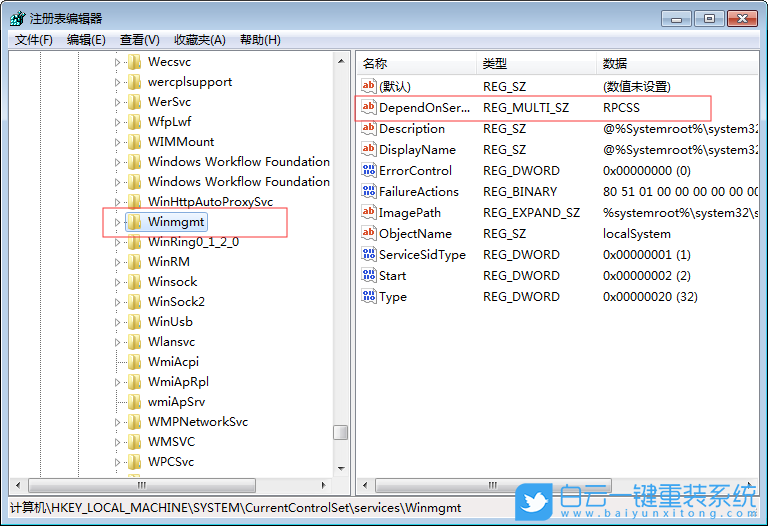Open the 编辑(E) menu

pos(86,40)
